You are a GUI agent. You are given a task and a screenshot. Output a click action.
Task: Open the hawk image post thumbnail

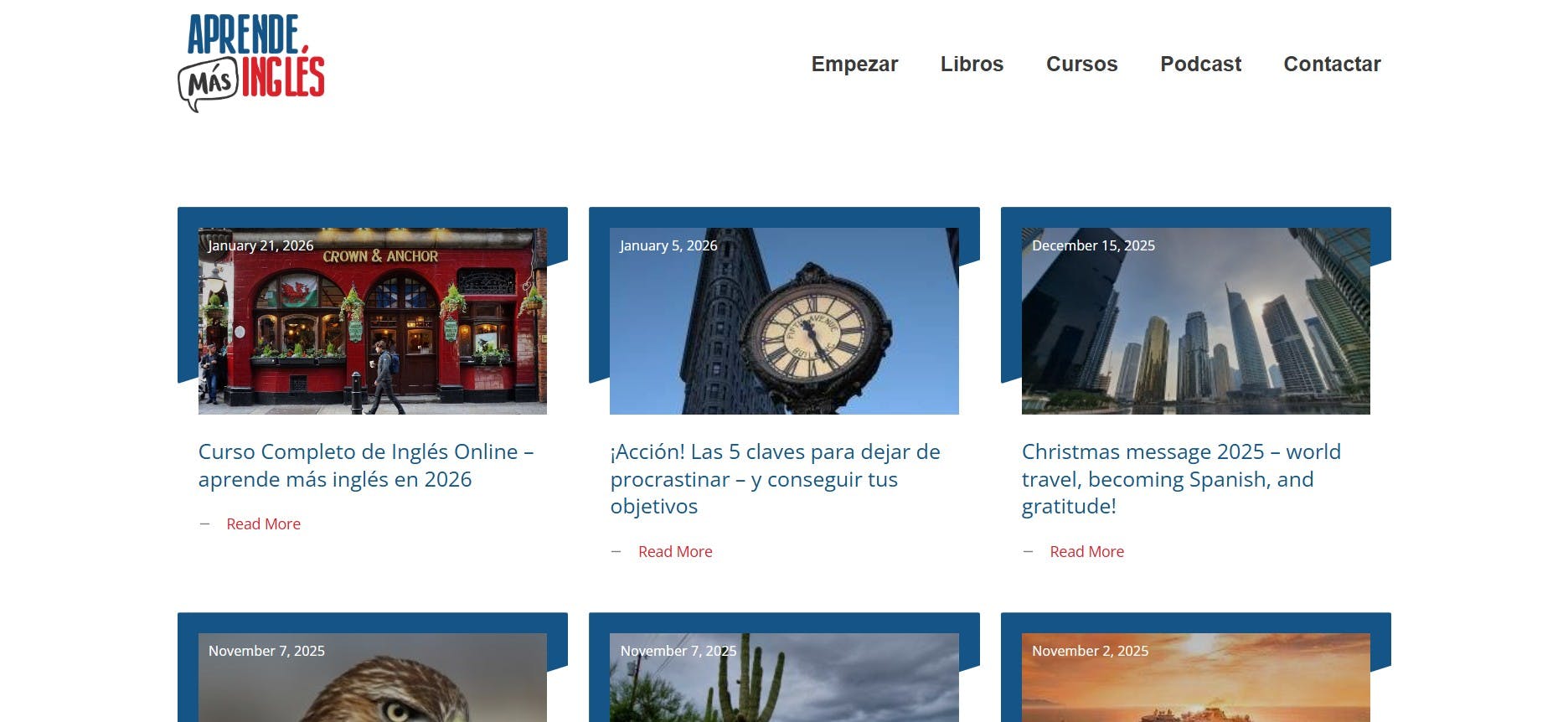tap(373, 678)
